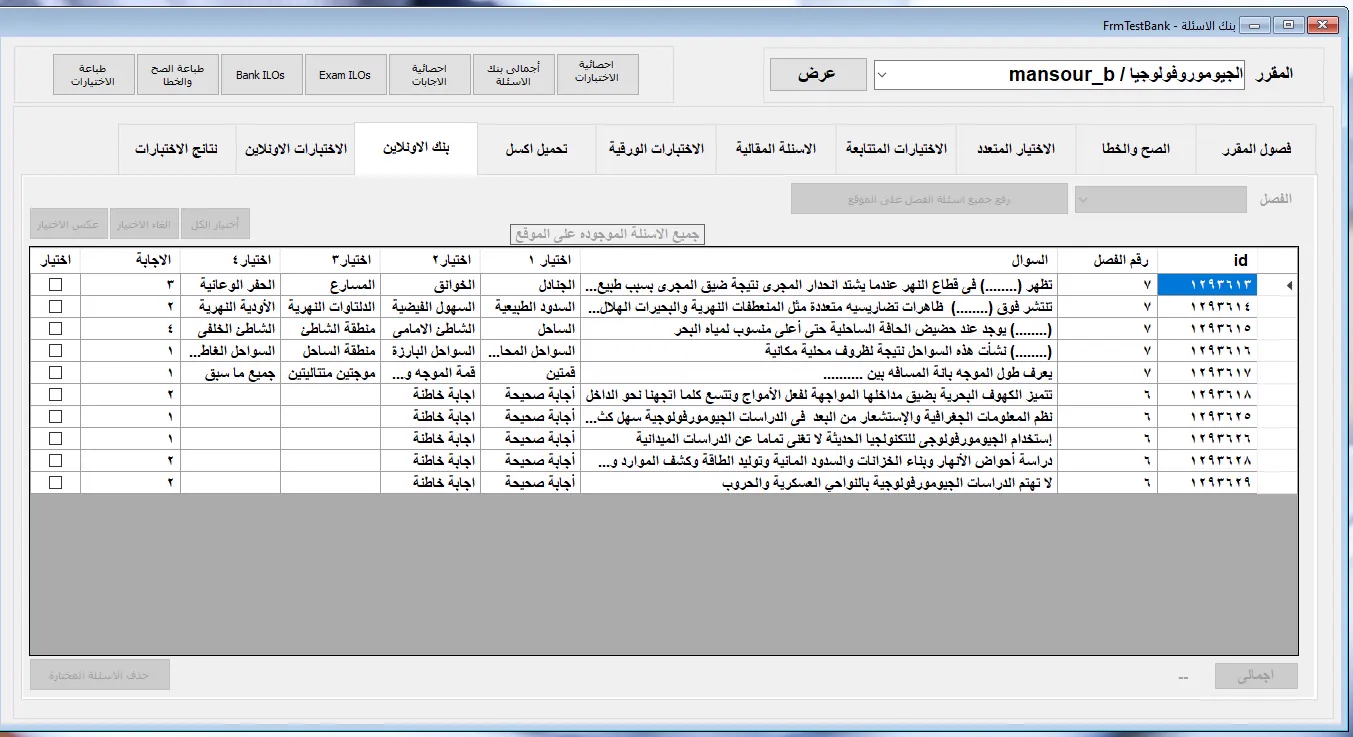Click the جميع ما سبق cell
The height and width of the screenshot is (737, 1353).
coord(231,373)
